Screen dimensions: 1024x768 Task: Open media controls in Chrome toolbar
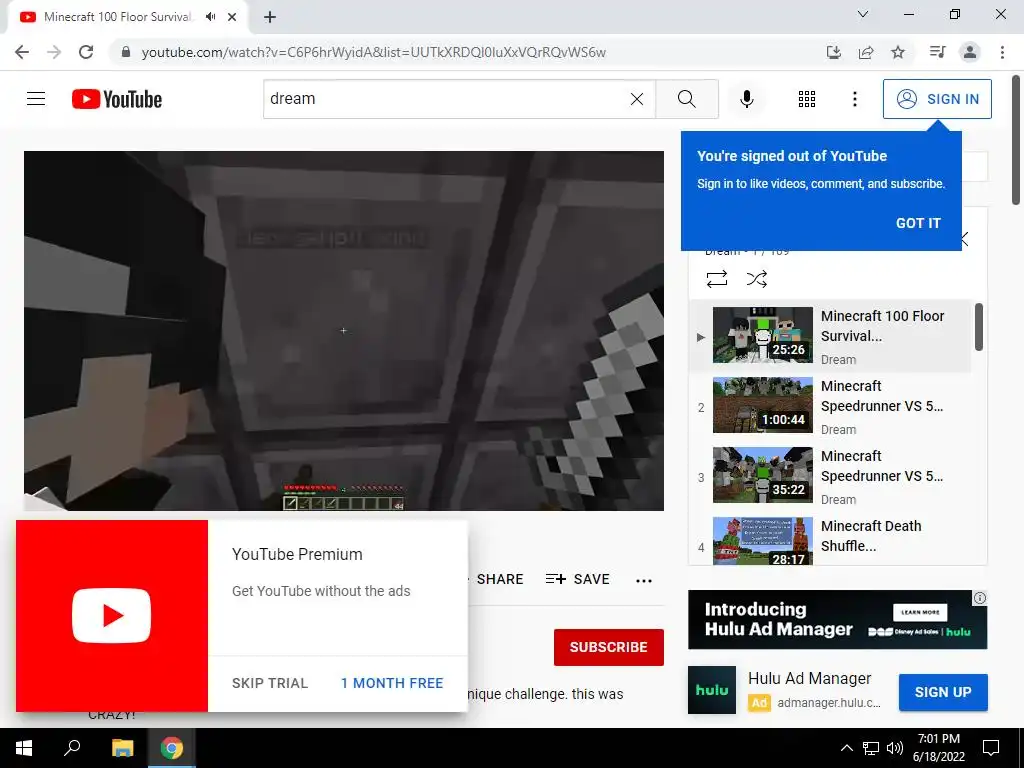pyautogui.click(x=937, y=52)
